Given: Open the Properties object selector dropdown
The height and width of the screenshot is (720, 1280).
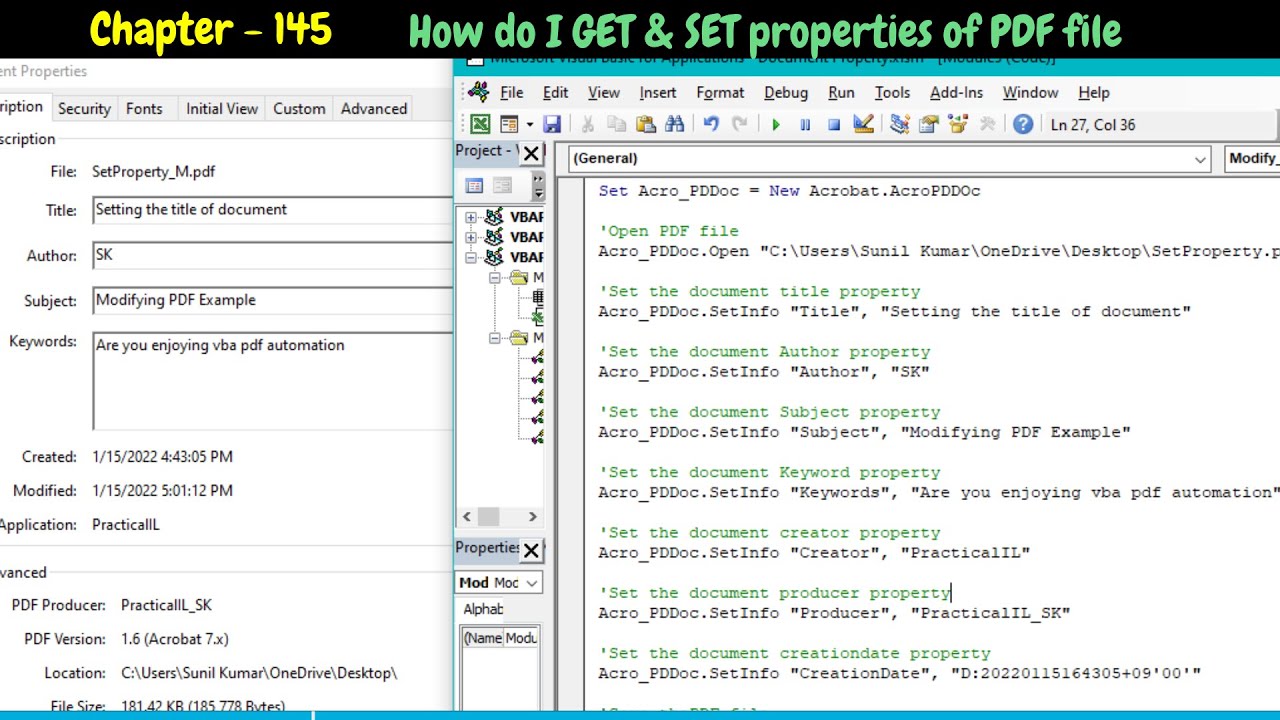Looking at the screenshot, I should pyautogui.click(x=531, y=583).
